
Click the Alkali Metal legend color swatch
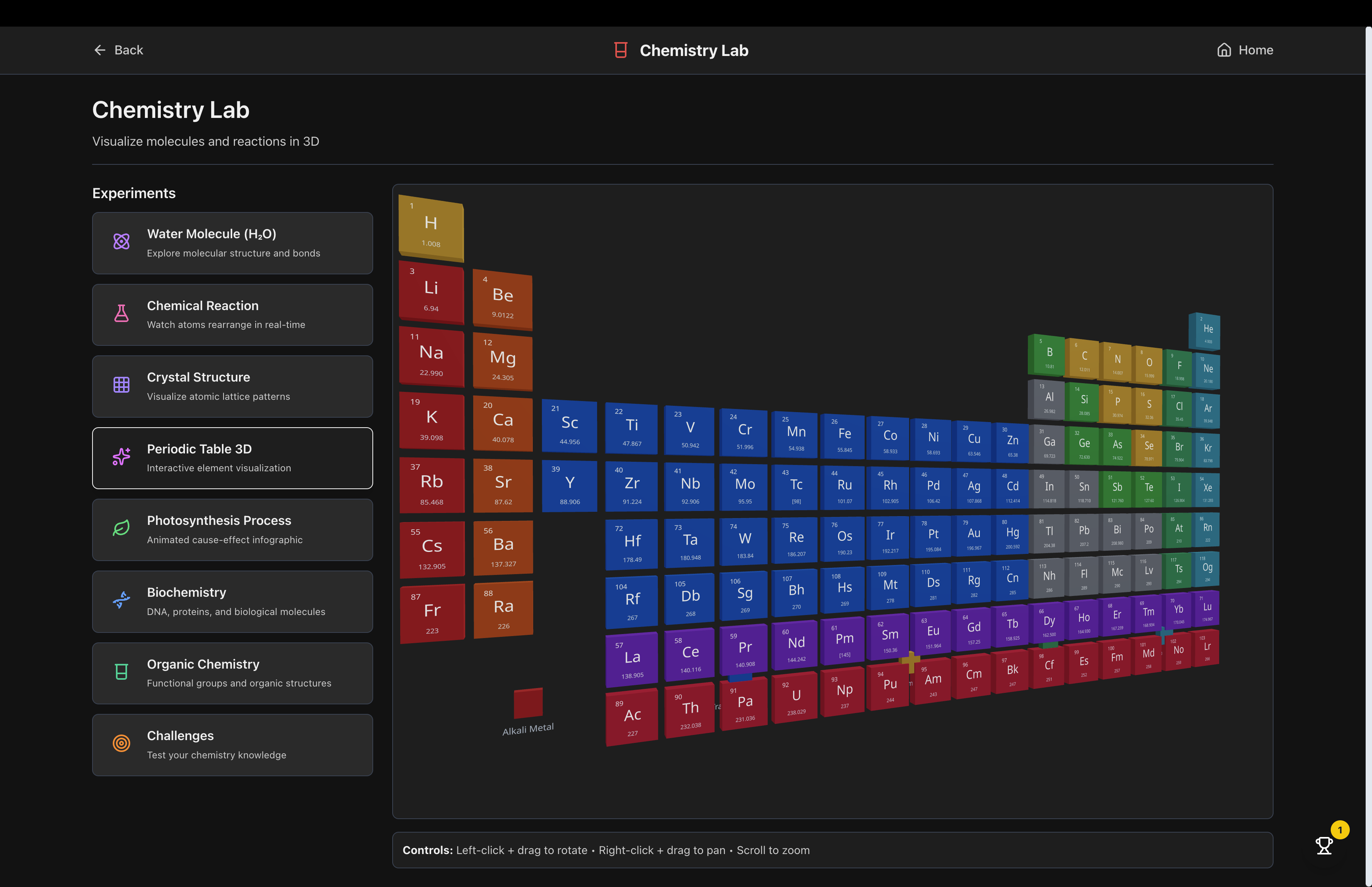tap(528, 703)
